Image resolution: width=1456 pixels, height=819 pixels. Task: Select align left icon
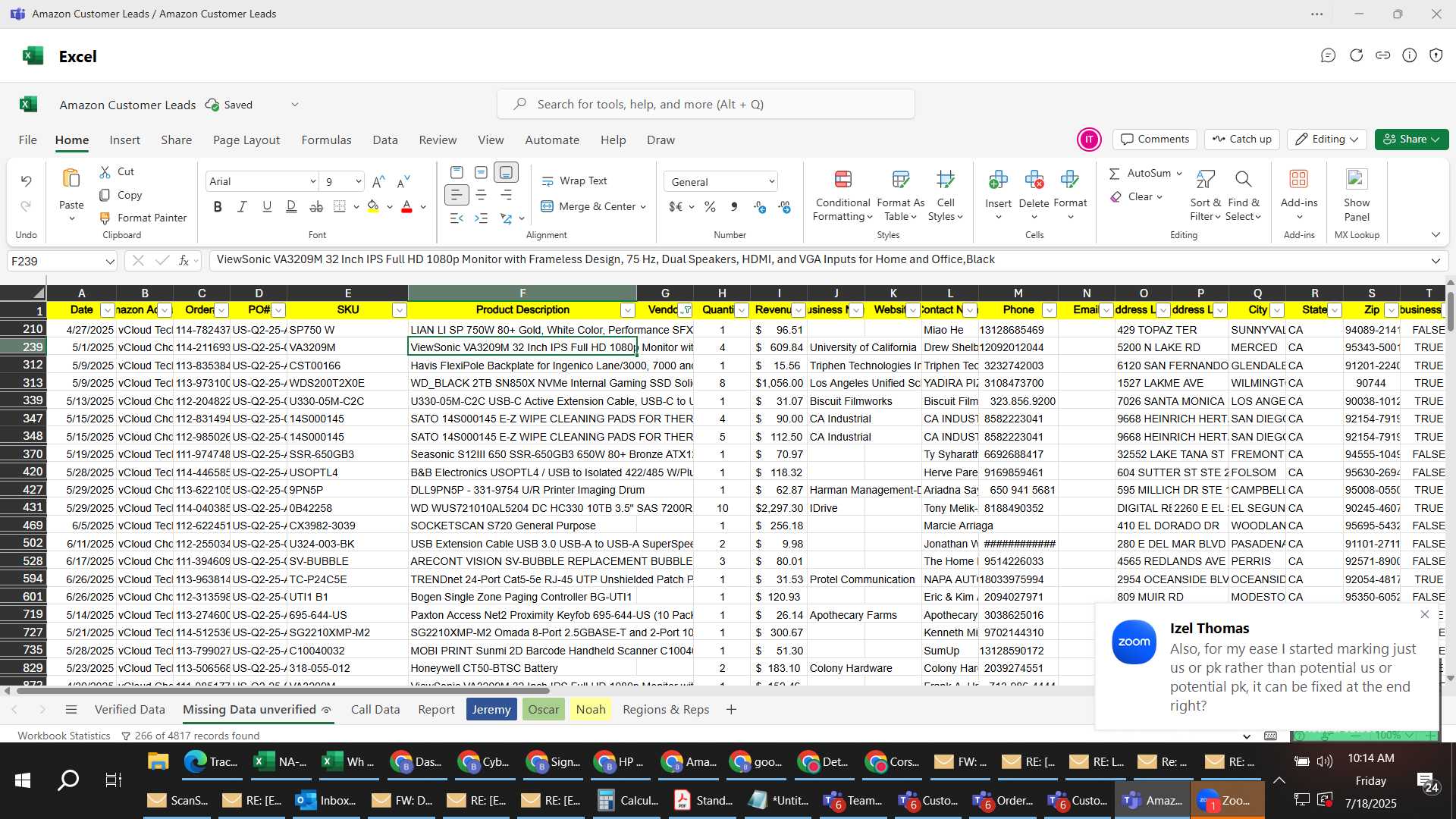(x=457, y=195)
